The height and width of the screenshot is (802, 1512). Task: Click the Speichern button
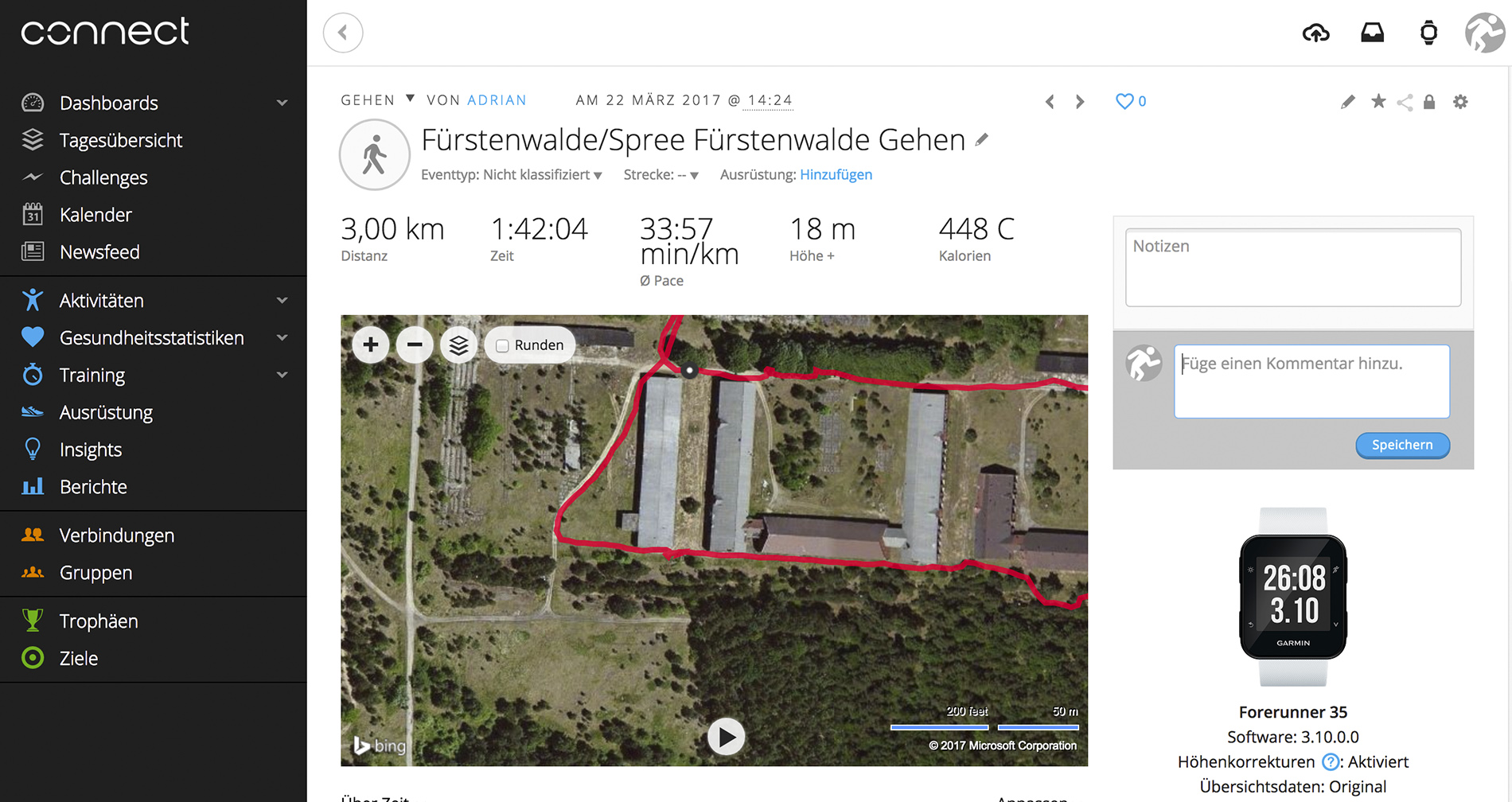[1402, 445]
